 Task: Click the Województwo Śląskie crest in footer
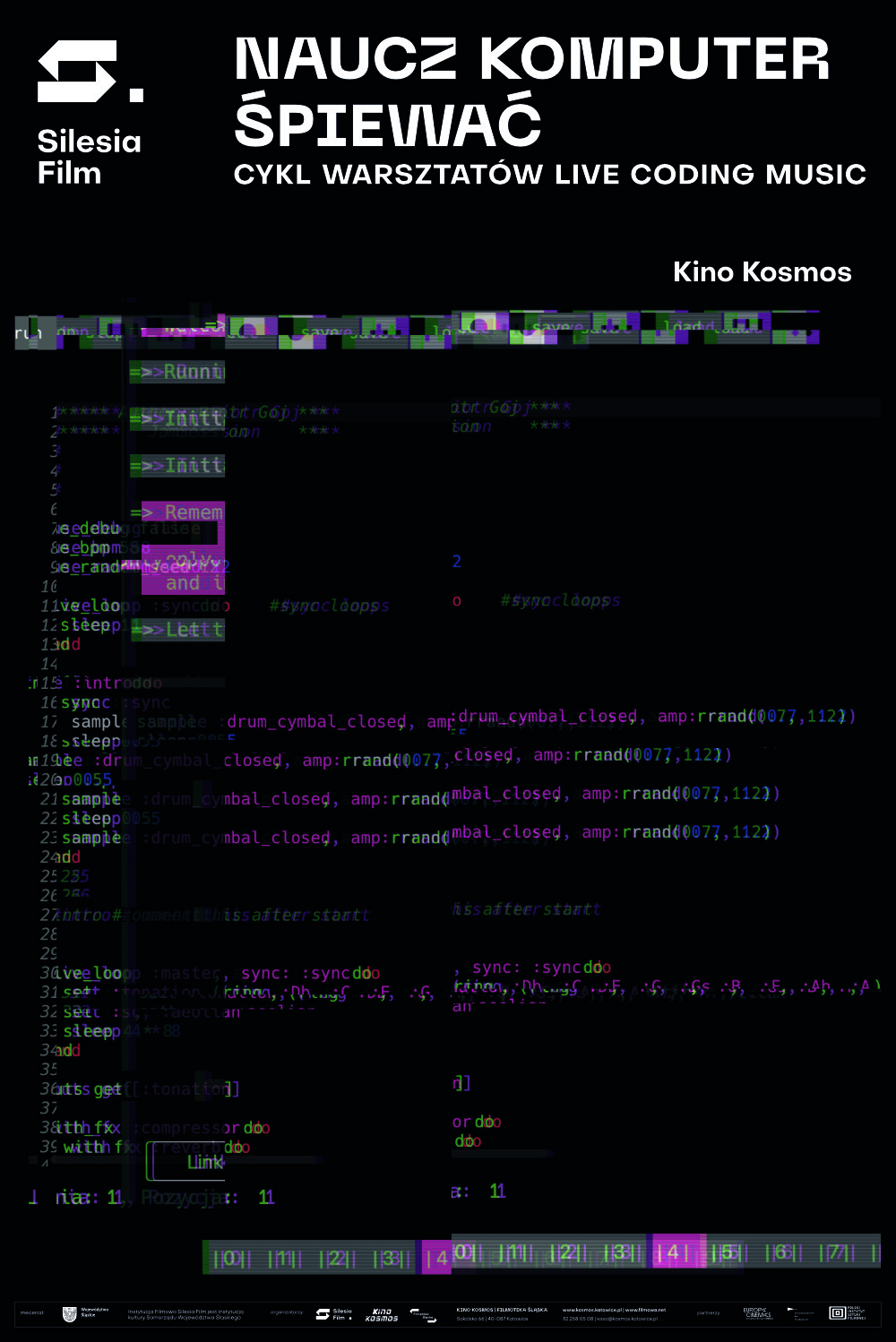(69, 1314)
